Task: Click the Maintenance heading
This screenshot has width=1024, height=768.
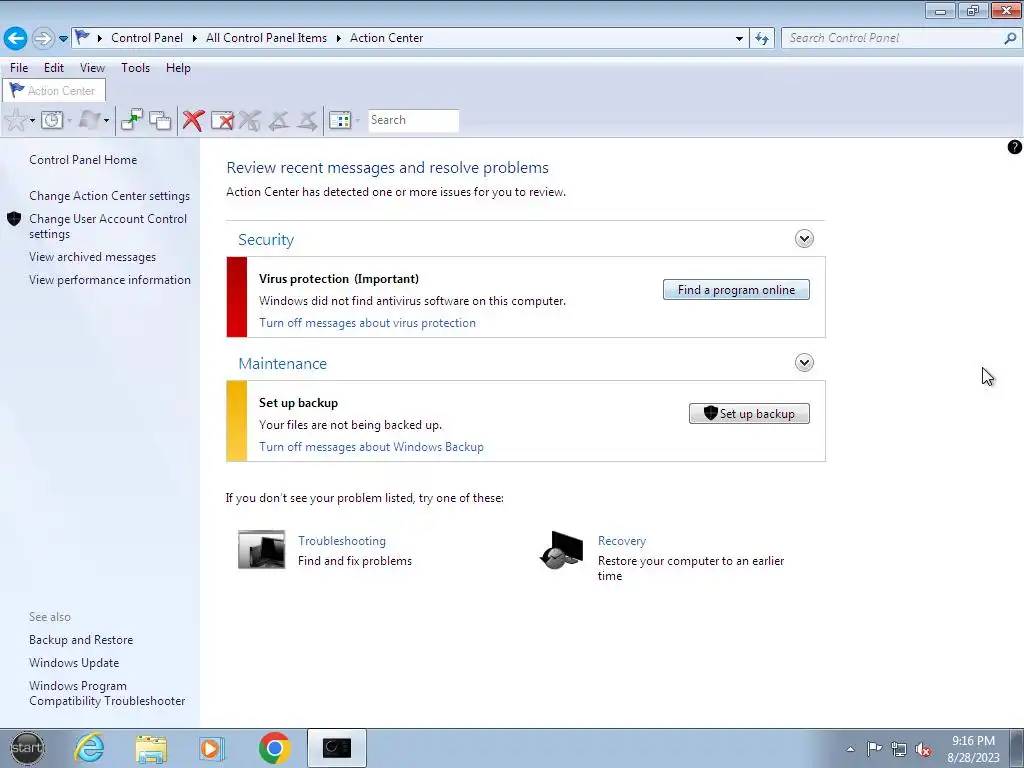Action: [x=282, y=364]
